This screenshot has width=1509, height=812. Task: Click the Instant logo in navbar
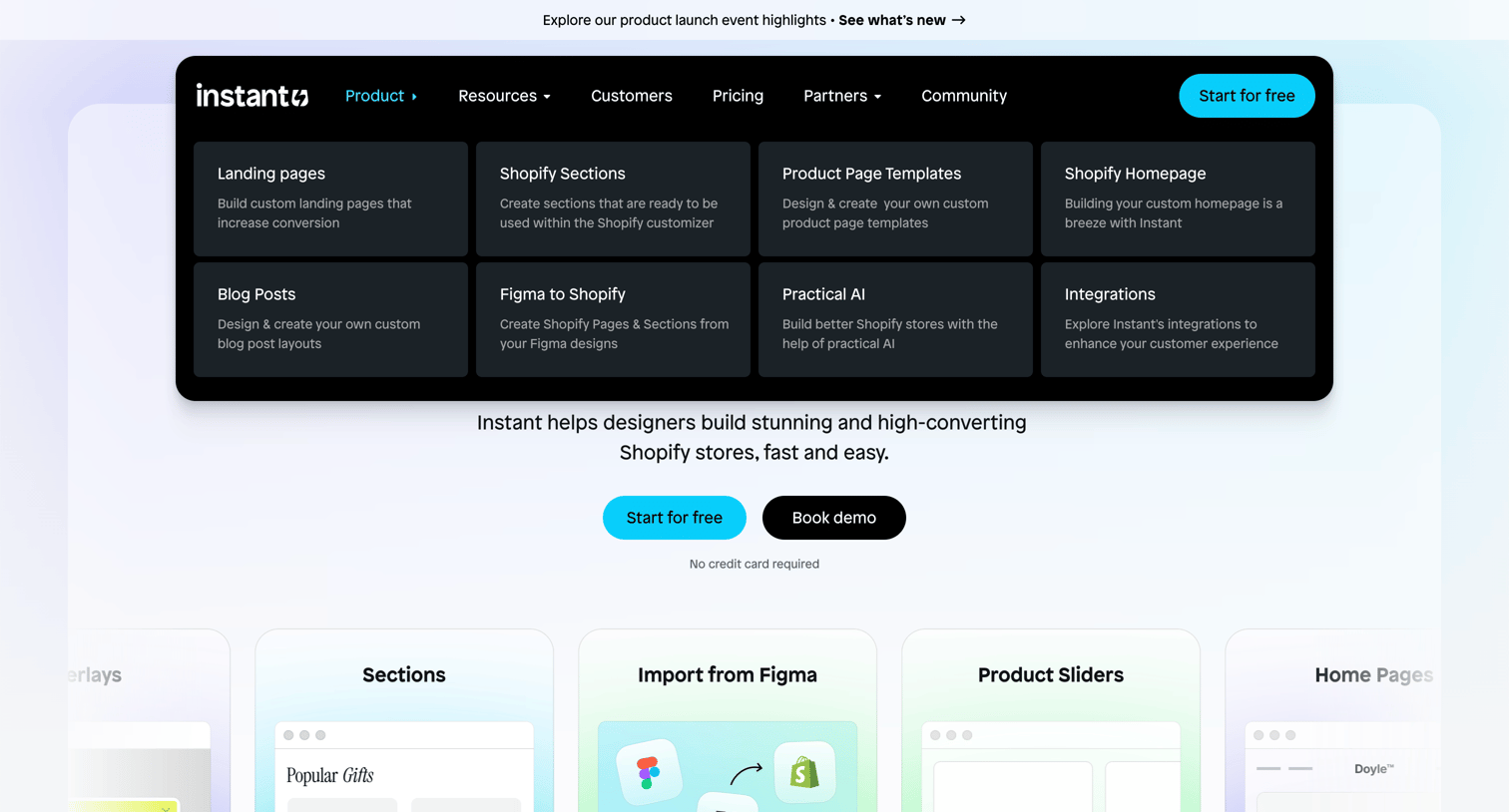pos(252,96)
